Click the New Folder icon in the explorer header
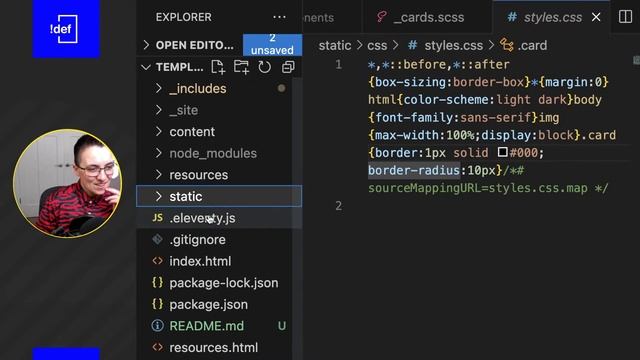This screenshot has height=360, width=640. (x=241, y=67)
